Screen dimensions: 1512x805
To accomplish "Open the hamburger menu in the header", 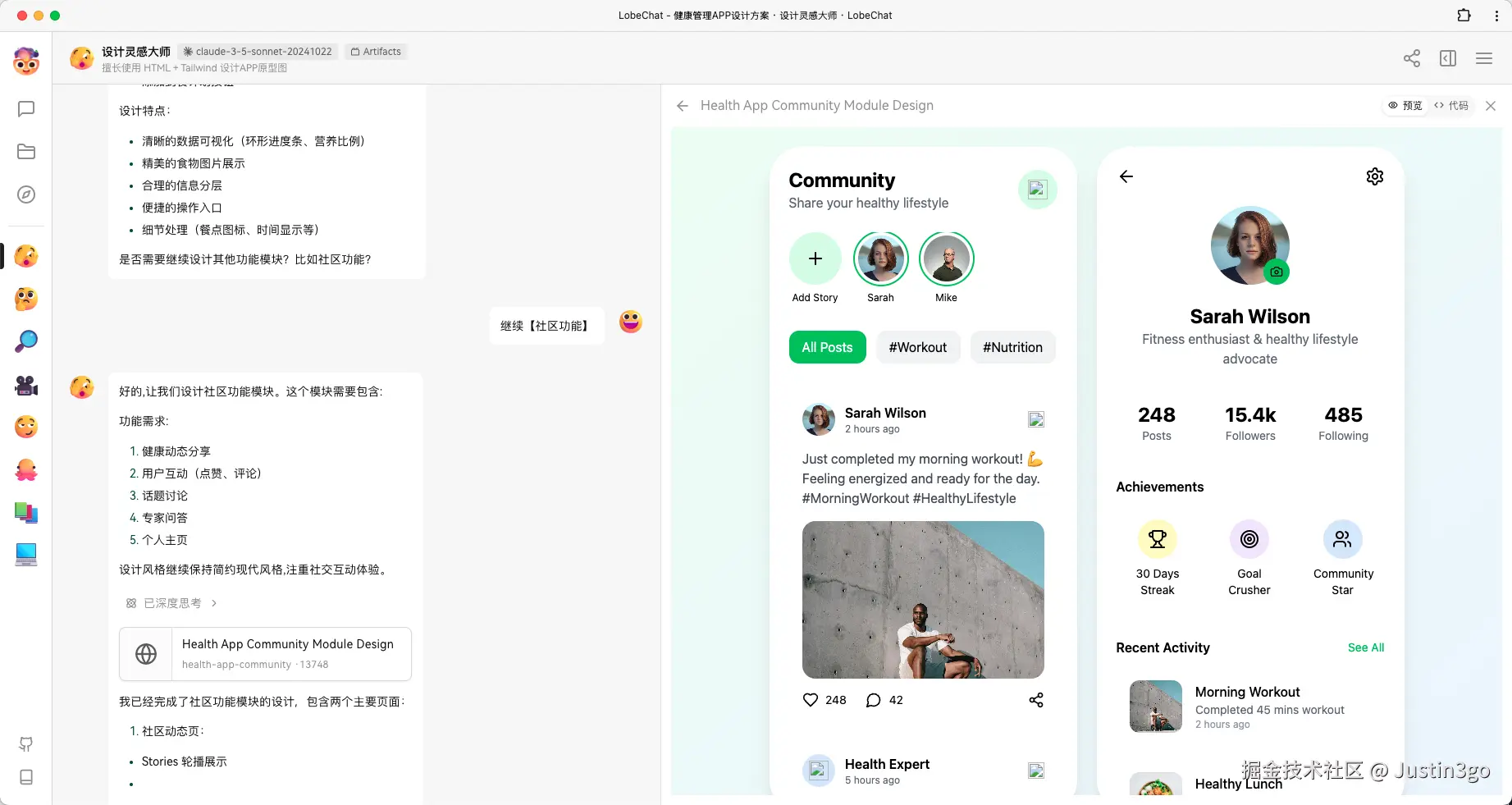I will pos(1484,58).
